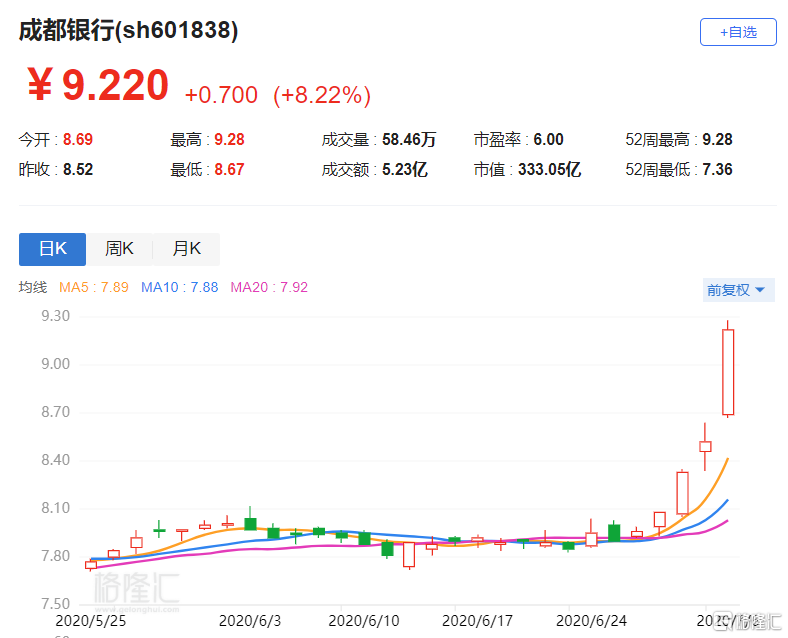Image resolution: width=788 pixels, height=638 pixels.
Task: Click the percent change (+8.22%)
Action: coord(322,95)
